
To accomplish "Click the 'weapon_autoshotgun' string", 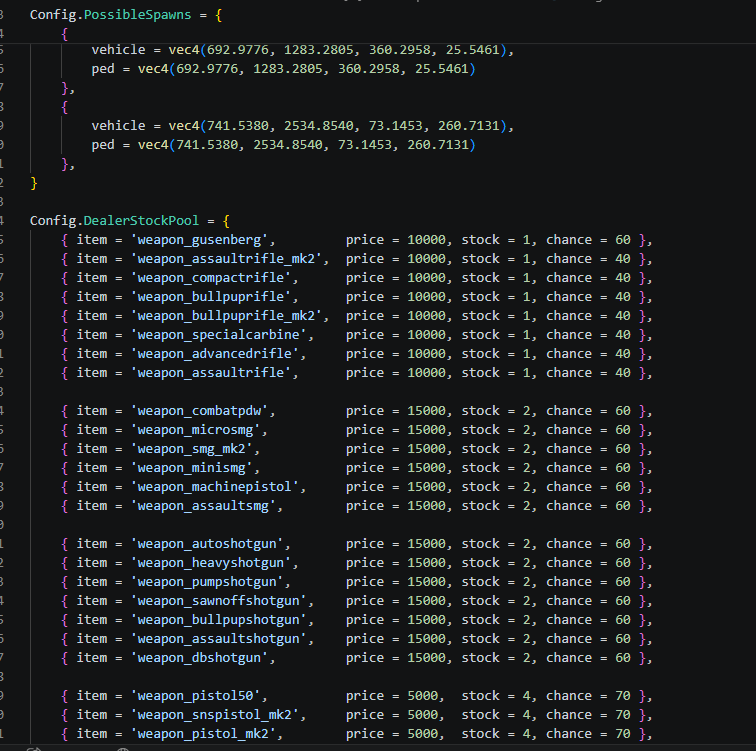I will (x=207, y=544).
